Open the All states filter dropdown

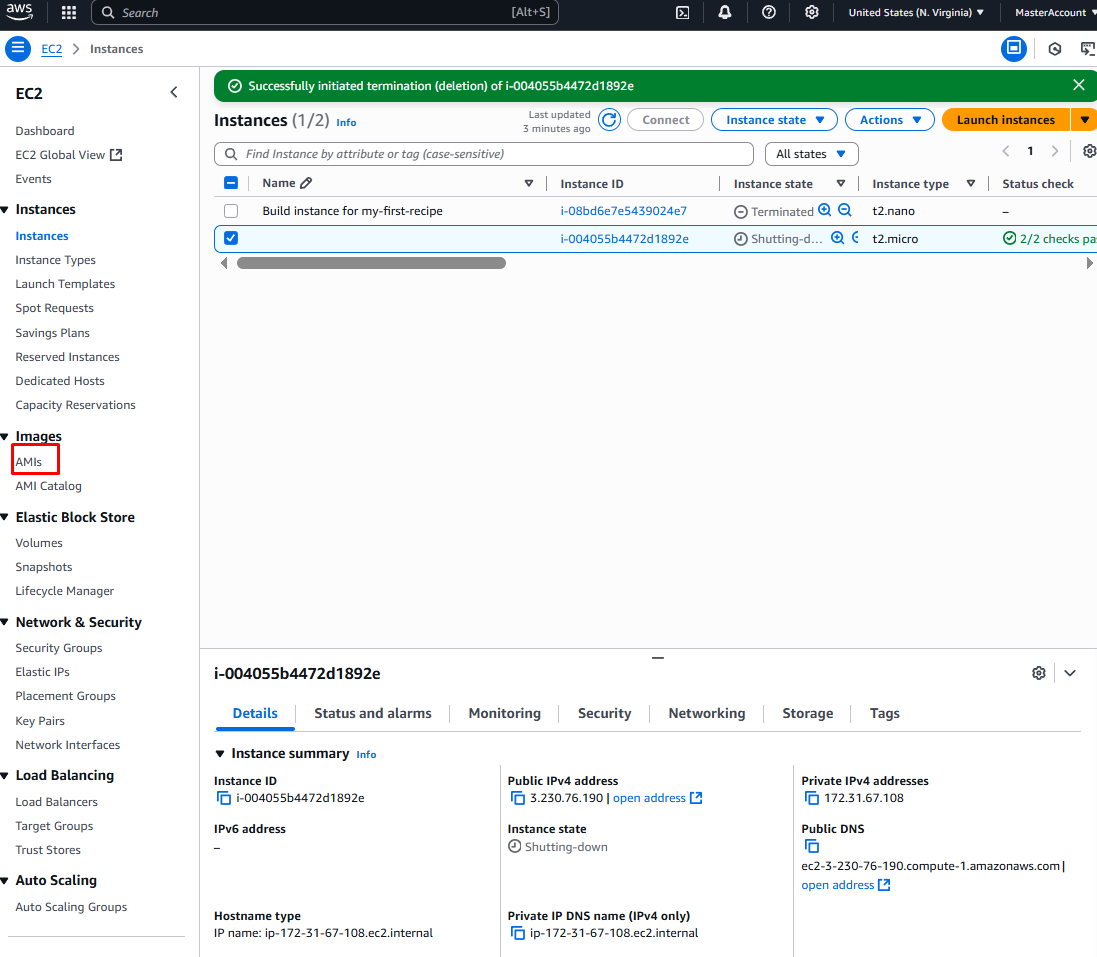pos(811,154)
